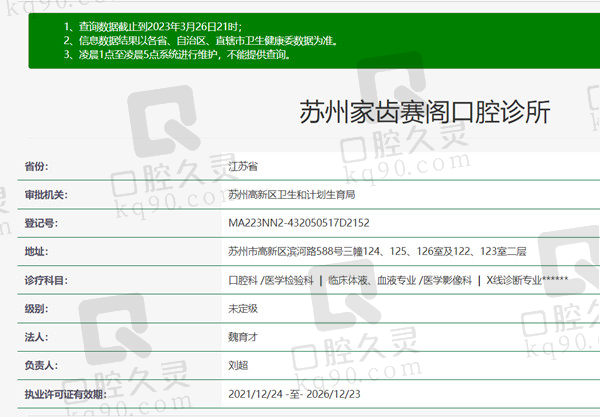
Task: Select the validity dates 2021/12/24 -至- 2026/12/23
Action: 294,394
